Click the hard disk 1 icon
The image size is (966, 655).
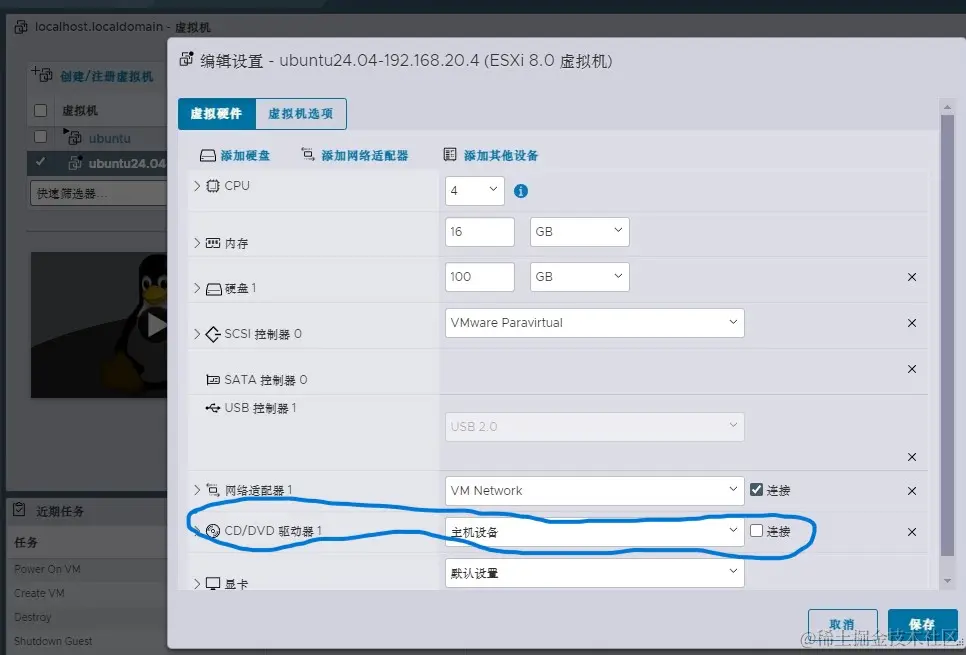(x=213, y=289)
